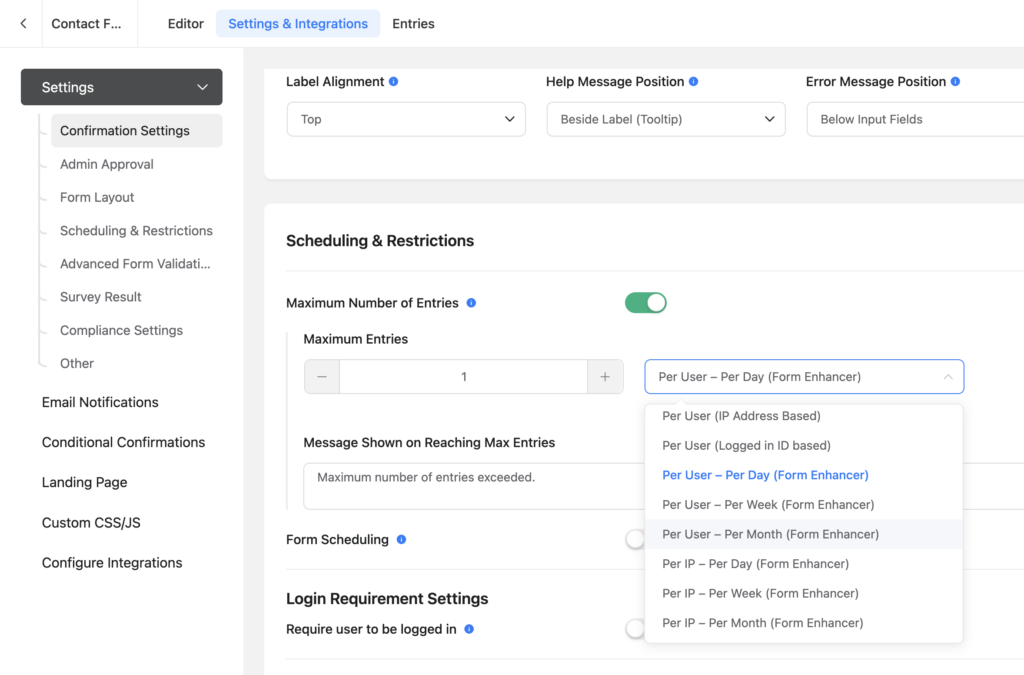The width and height of the screenshot is (1024, 675).
Task: Open Confirmation Settings in sidebar
Action: 136,131
